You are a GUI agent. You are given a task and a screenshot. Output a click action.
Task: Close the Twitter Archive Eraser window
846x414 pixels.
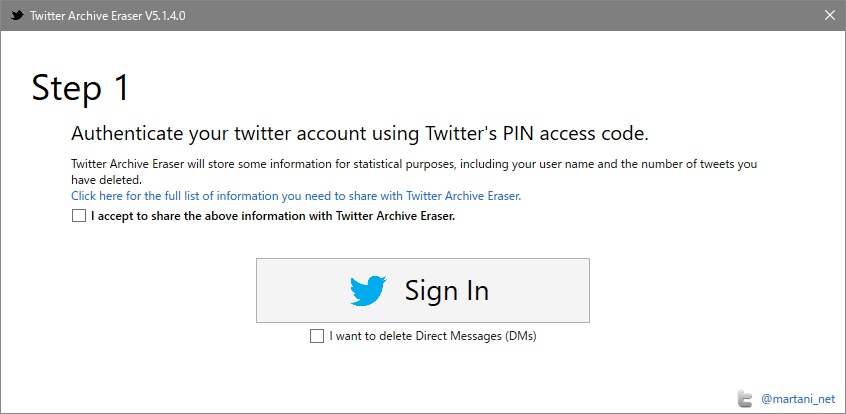(830, 15)
